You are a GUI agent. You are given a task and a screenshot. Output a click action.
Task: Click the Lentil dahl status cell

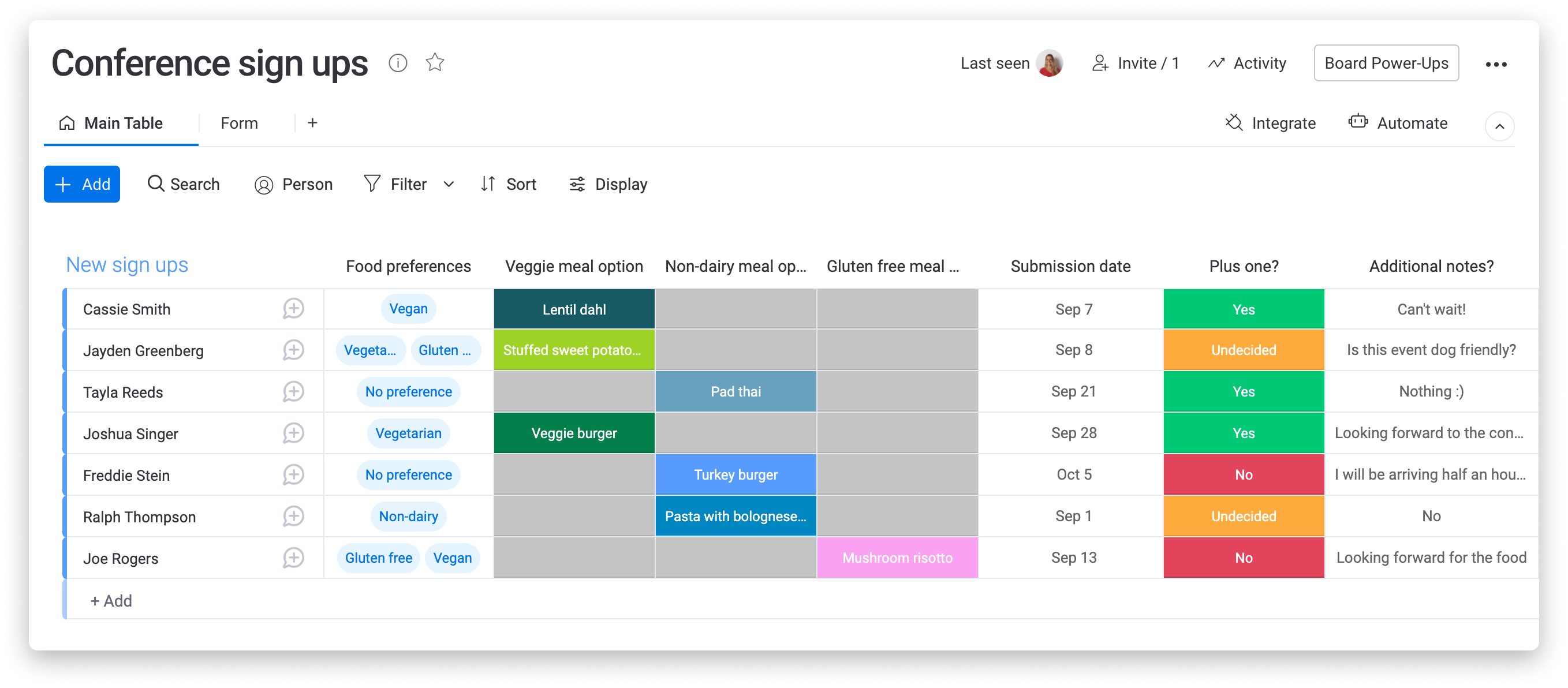click(x=574, y=309)
